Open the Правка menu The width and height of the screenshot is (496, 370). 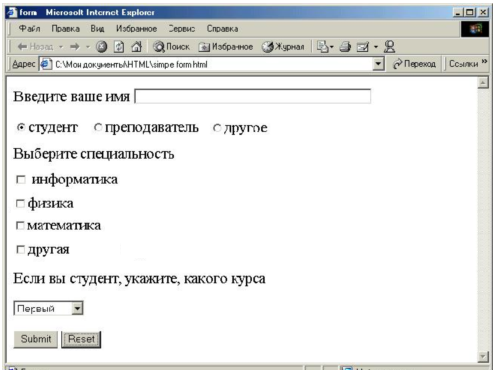coord(66,29)
